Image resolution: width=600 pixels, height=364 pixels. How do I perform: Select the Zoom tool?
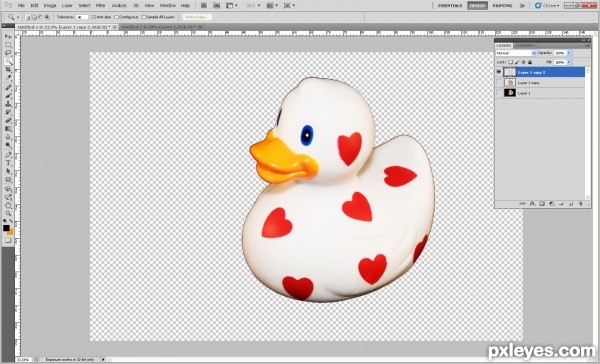coord(8,214)
